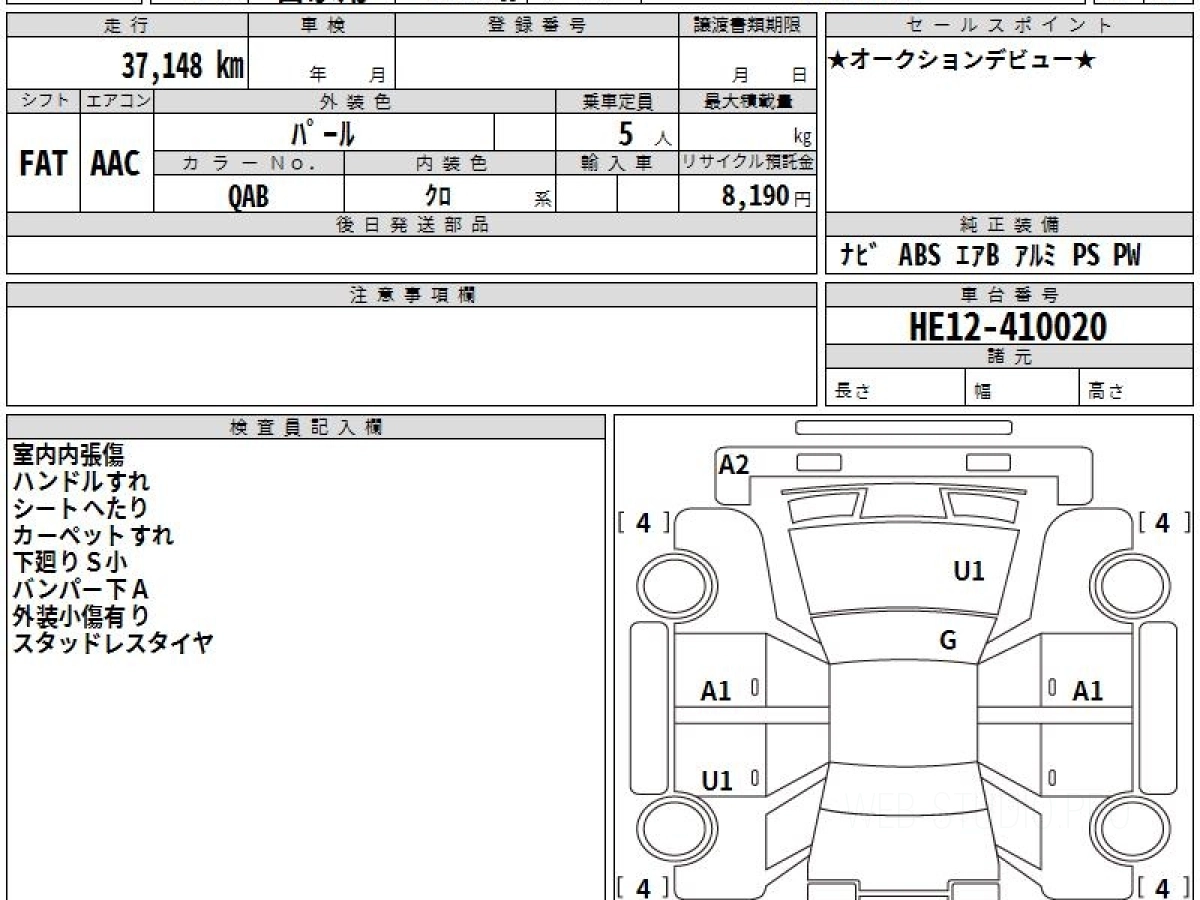This screenshot has height=900, width=1200.
Task: Select the シートへたり inspector note
Action: click(79, 508)
